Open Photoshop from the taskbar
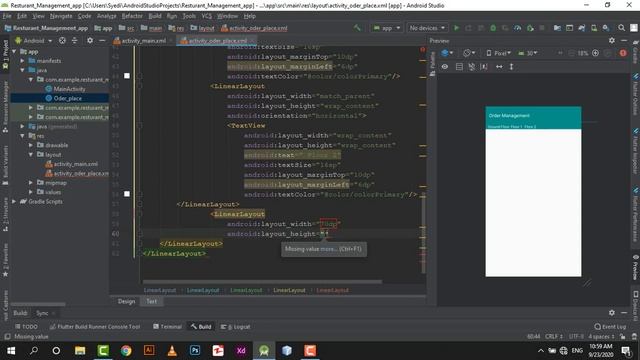The image size is (640, 360). point(195,351)
